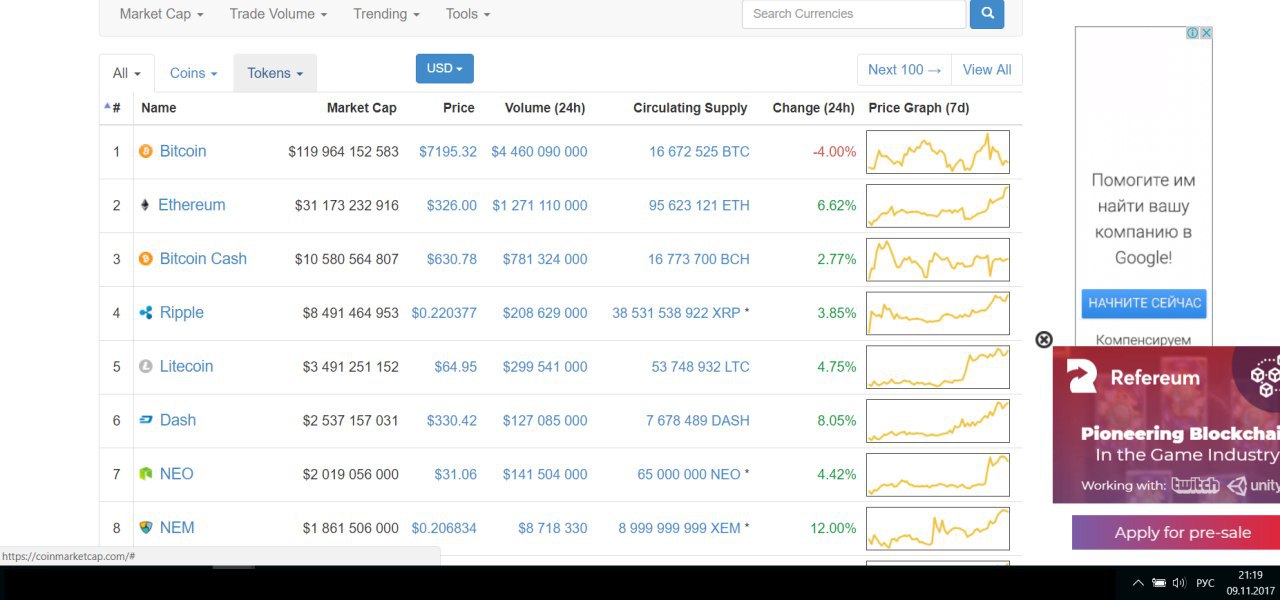Sort by Price column header
This screenshot has width=1280, height=600.
click(459, 108)
